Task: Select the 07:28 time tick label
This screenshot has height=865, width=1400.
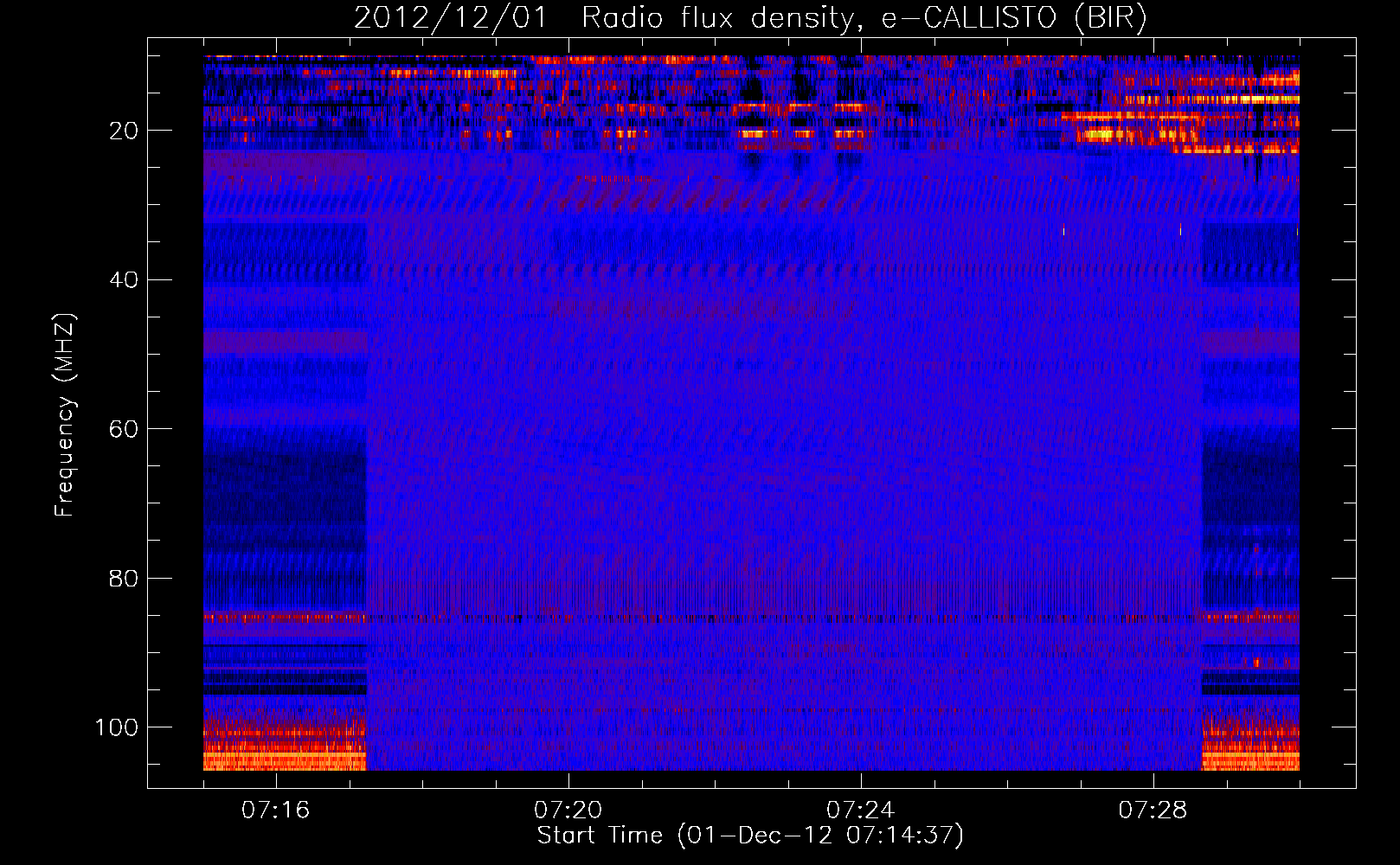Action: [1153, 811]
